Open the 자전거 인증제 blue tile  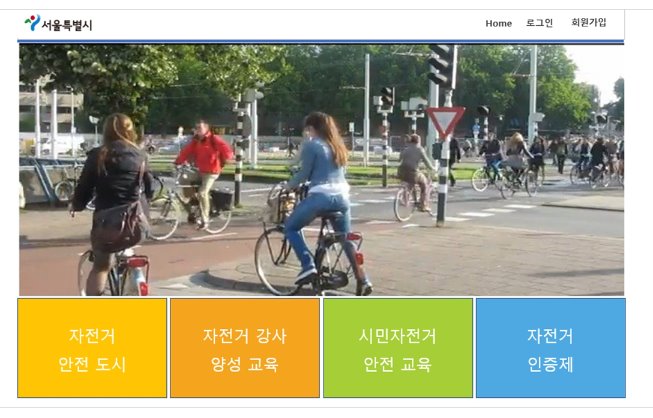[x=551, y=348]
